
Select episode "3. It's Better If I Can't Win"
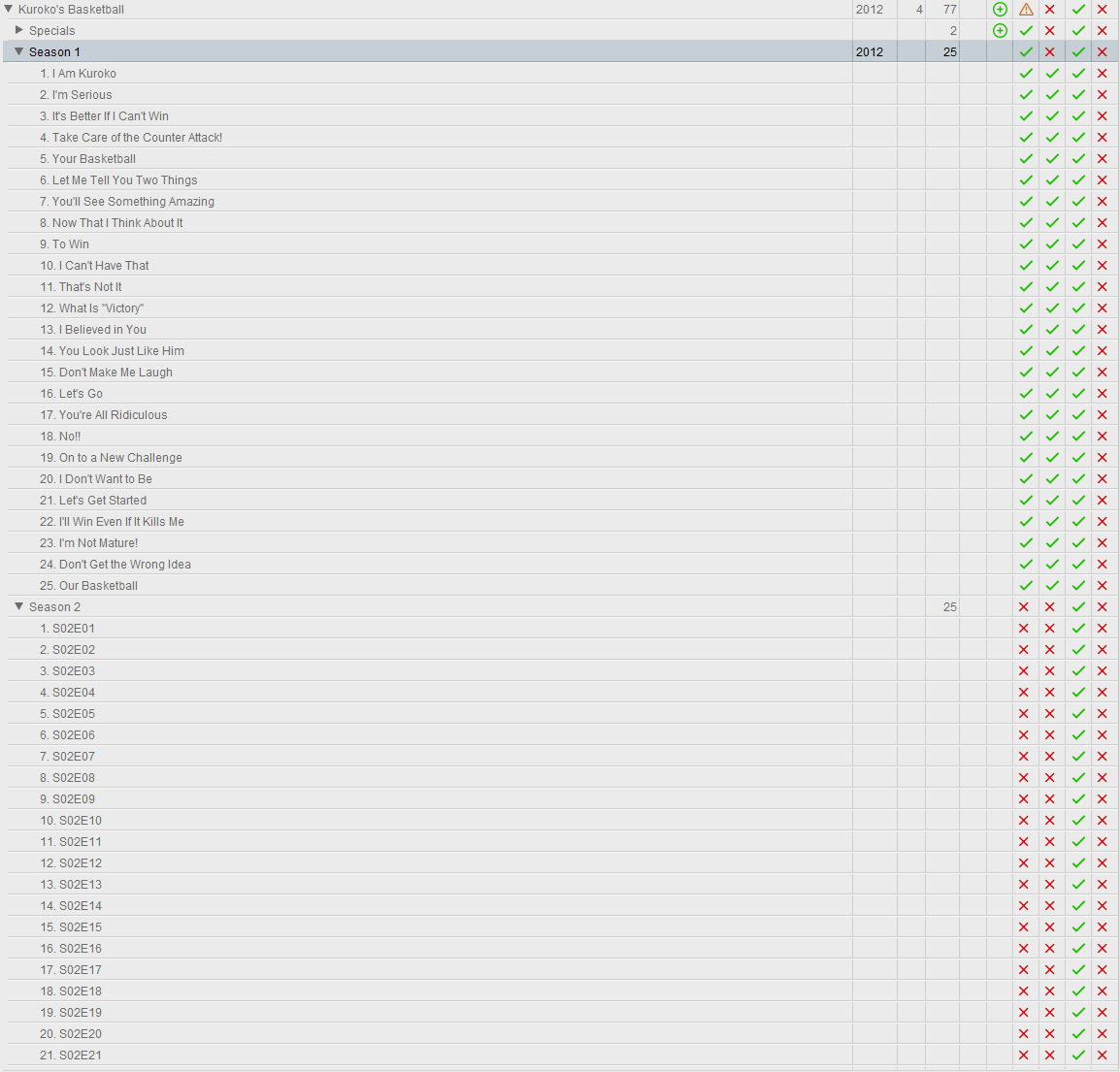[x=104, y=115]
